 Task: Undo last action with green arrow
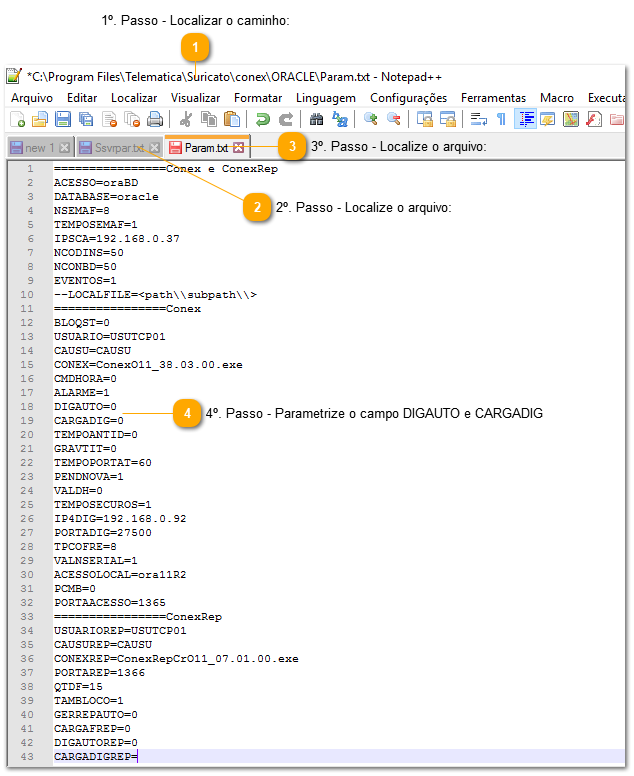click(x=262, y=119)
